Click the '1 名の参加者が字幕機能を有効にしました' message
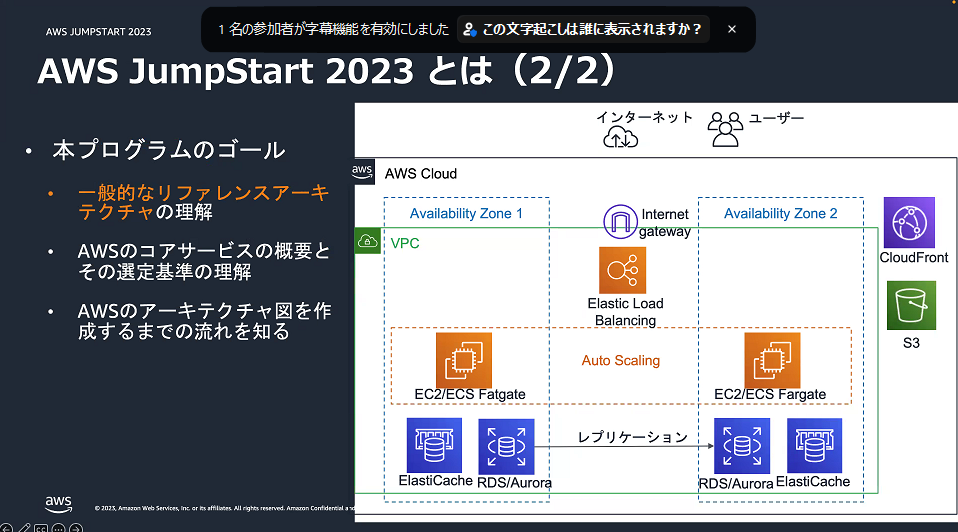 (x=334, y=29)
